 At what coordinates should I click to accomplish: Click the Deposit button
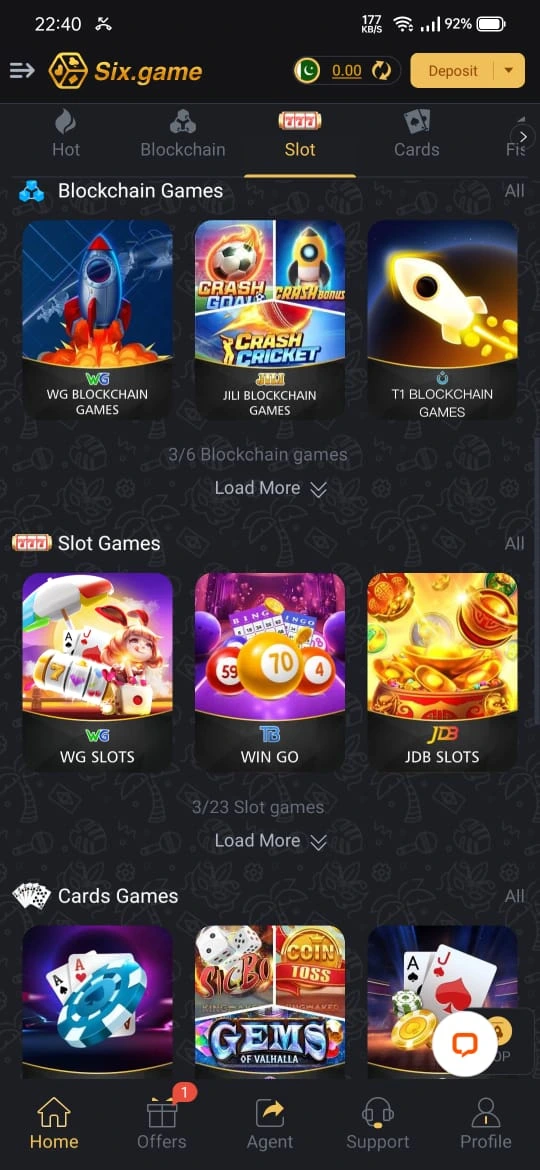[453, 71]
